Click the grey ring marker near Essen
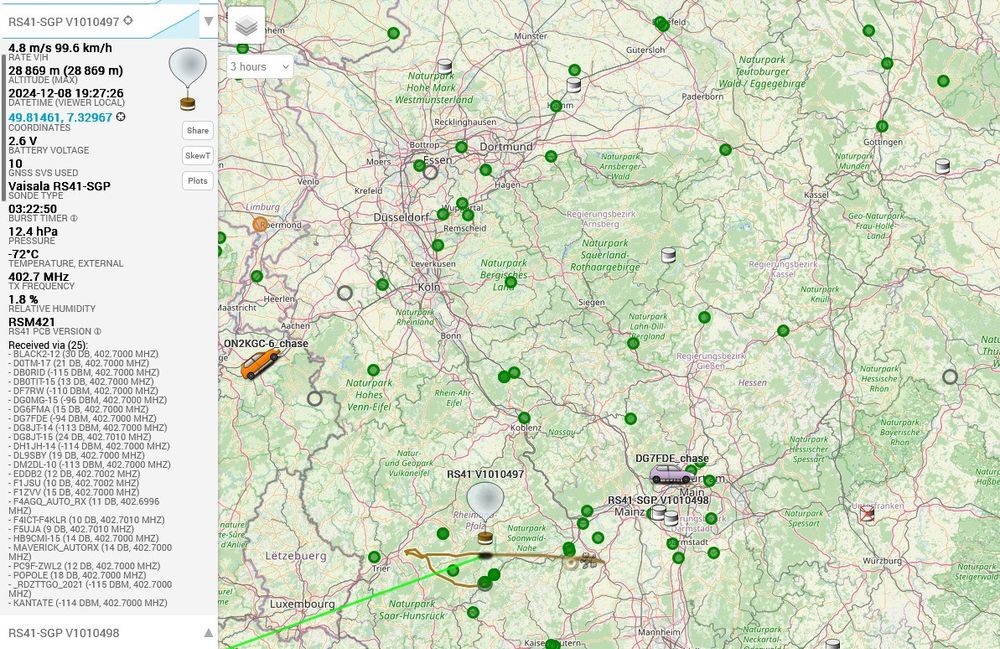Image resolution: width=1000 pixels, height=649 pixels. pyautogui.click(x=430, y=172)
